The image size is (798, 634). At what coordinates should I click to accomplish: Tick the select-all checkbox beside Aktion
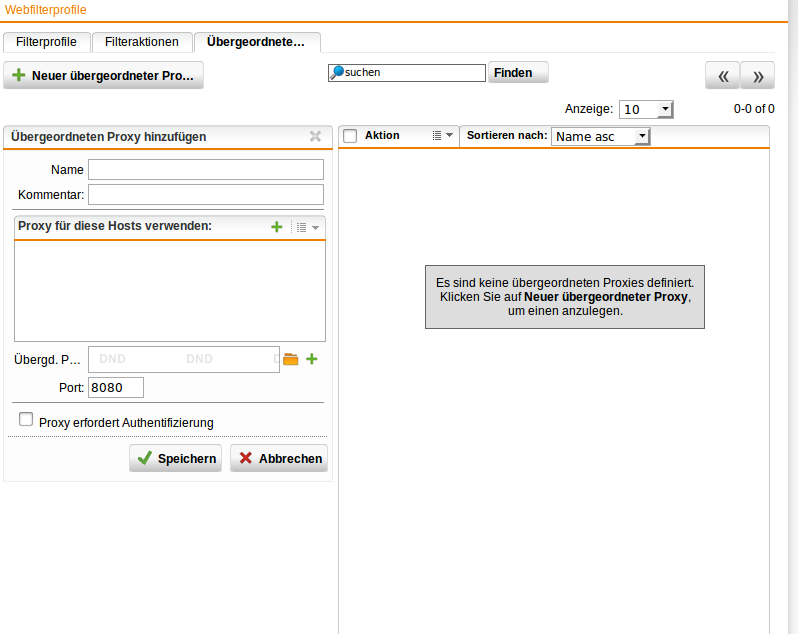click(350, 136)
